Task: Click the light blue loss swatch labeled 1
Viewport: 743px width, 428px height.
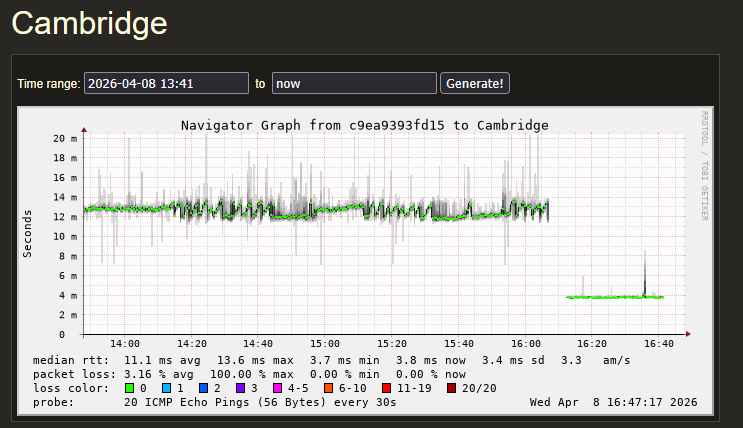Action: 166,388
